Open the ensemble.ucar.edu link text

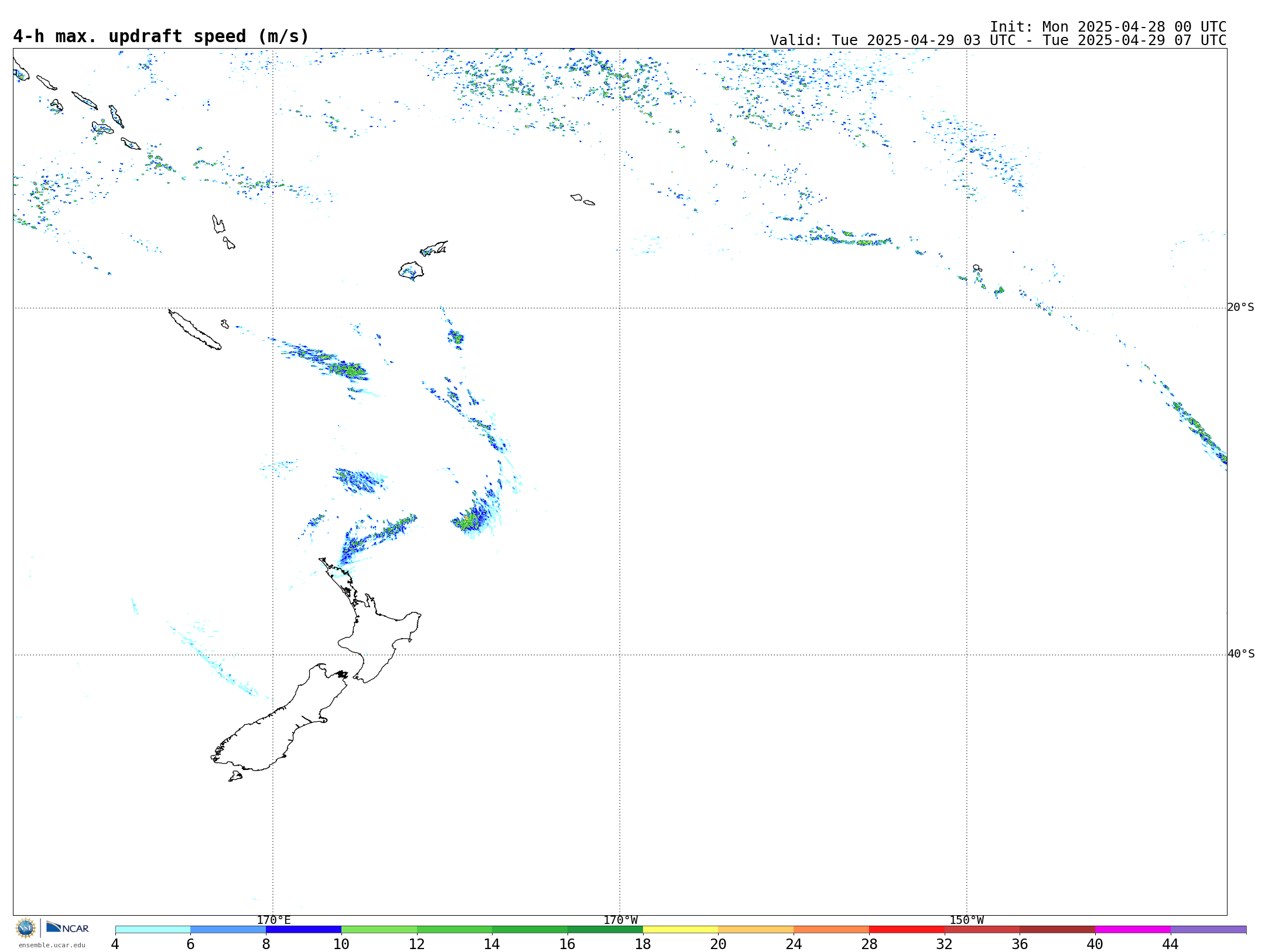coord(52,945)
